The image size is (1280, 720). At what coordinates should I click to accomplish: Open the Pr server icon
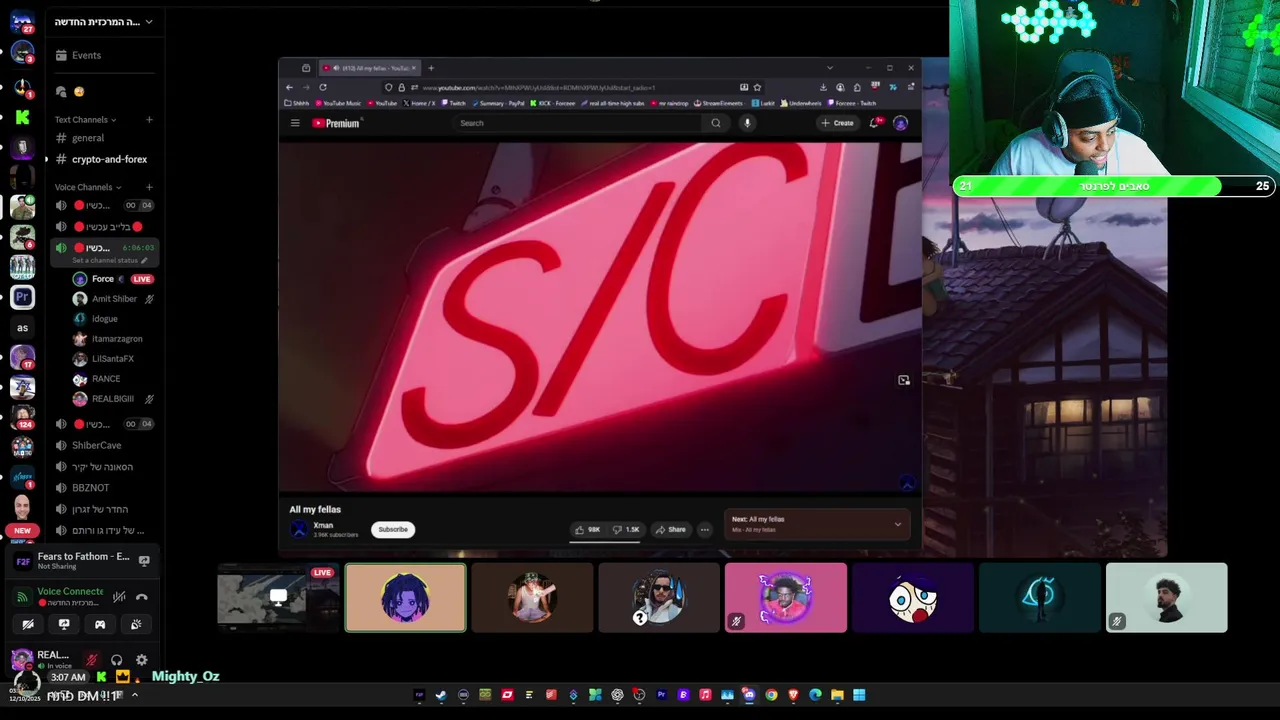click(x=22, y=297)
